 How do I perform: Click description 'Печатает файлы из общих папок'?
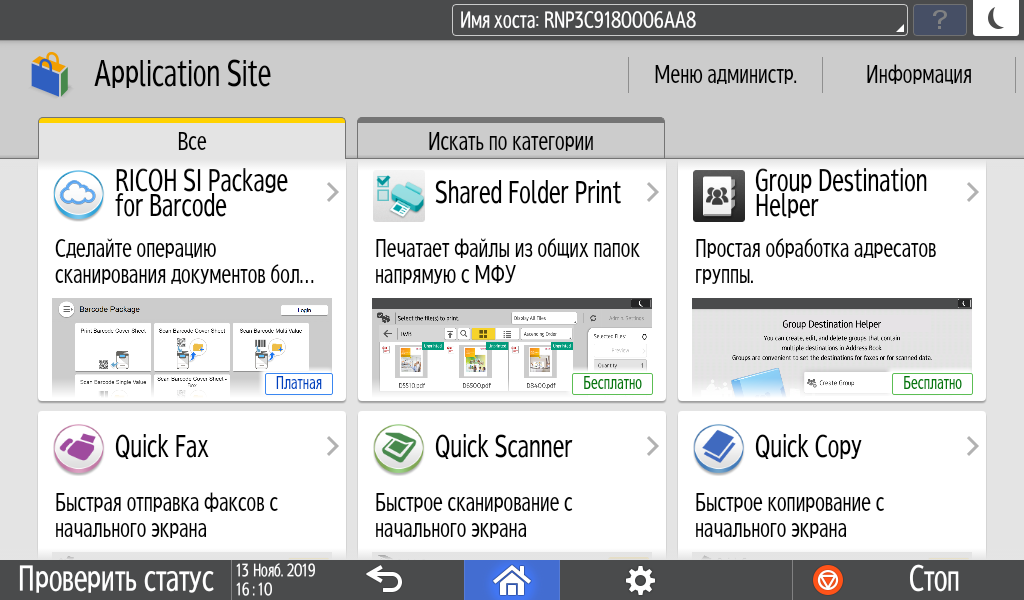click(x=507, y=262)
